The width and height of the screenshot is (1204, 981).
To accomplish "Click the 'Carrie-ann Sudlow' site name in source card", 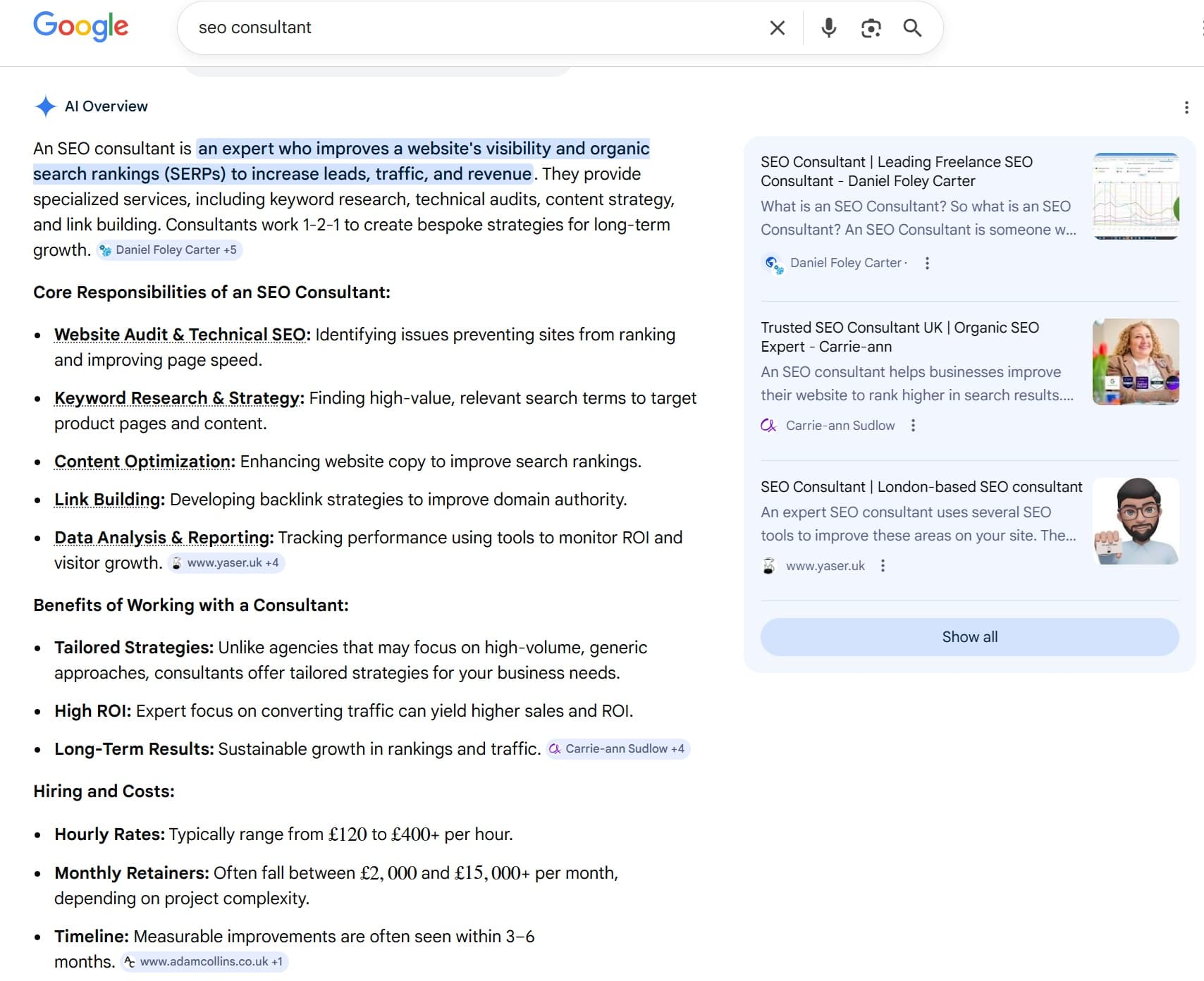I will point(840,426).
